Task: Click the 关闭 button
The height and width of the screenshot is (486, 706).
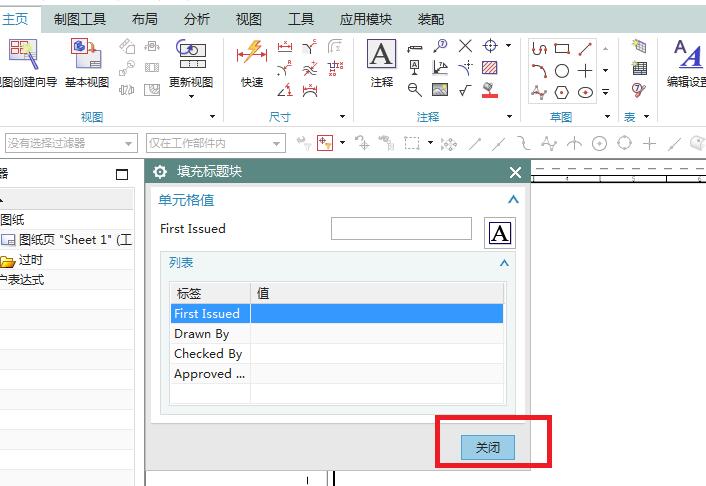Action: (x=487, y=448)
